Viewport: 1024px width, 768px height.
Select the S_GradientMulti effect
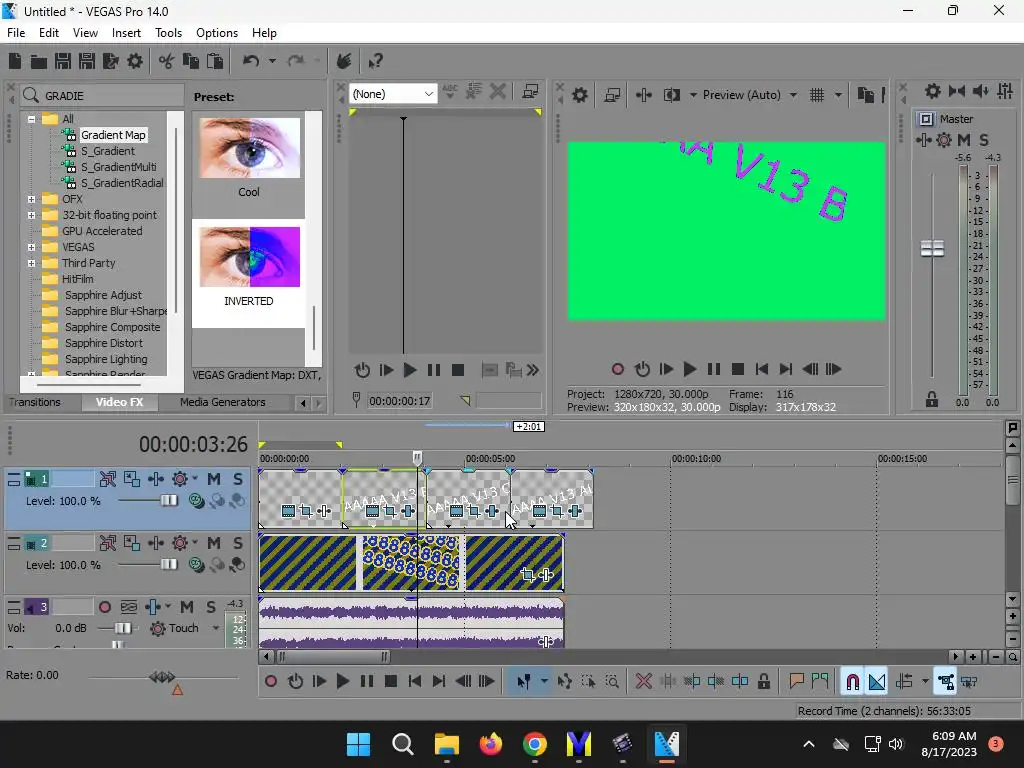[x=118, y=167]
